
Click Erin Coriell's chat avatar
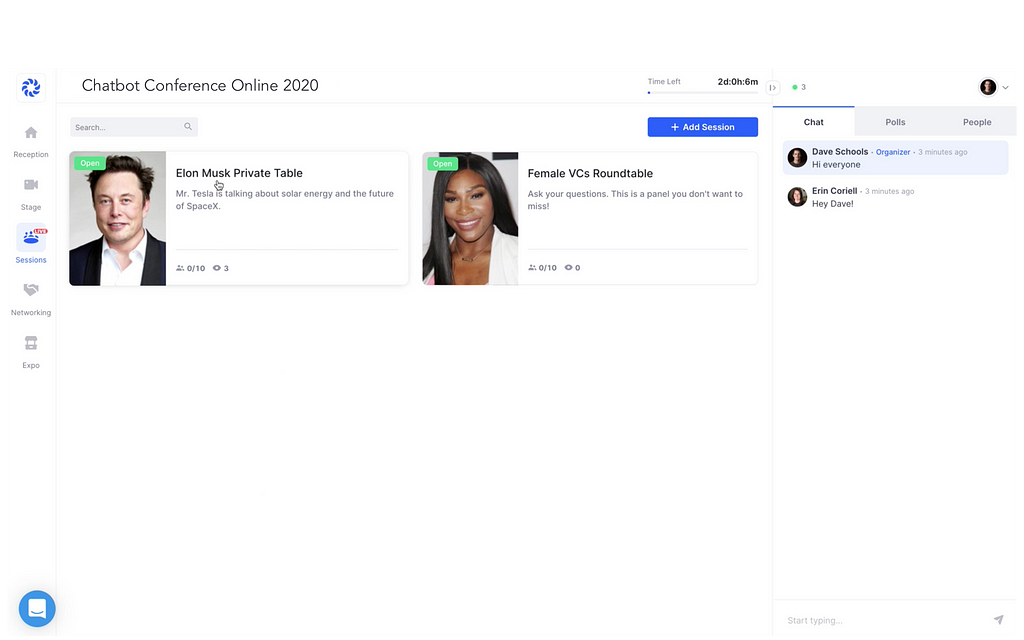click(x=797, y=197)
